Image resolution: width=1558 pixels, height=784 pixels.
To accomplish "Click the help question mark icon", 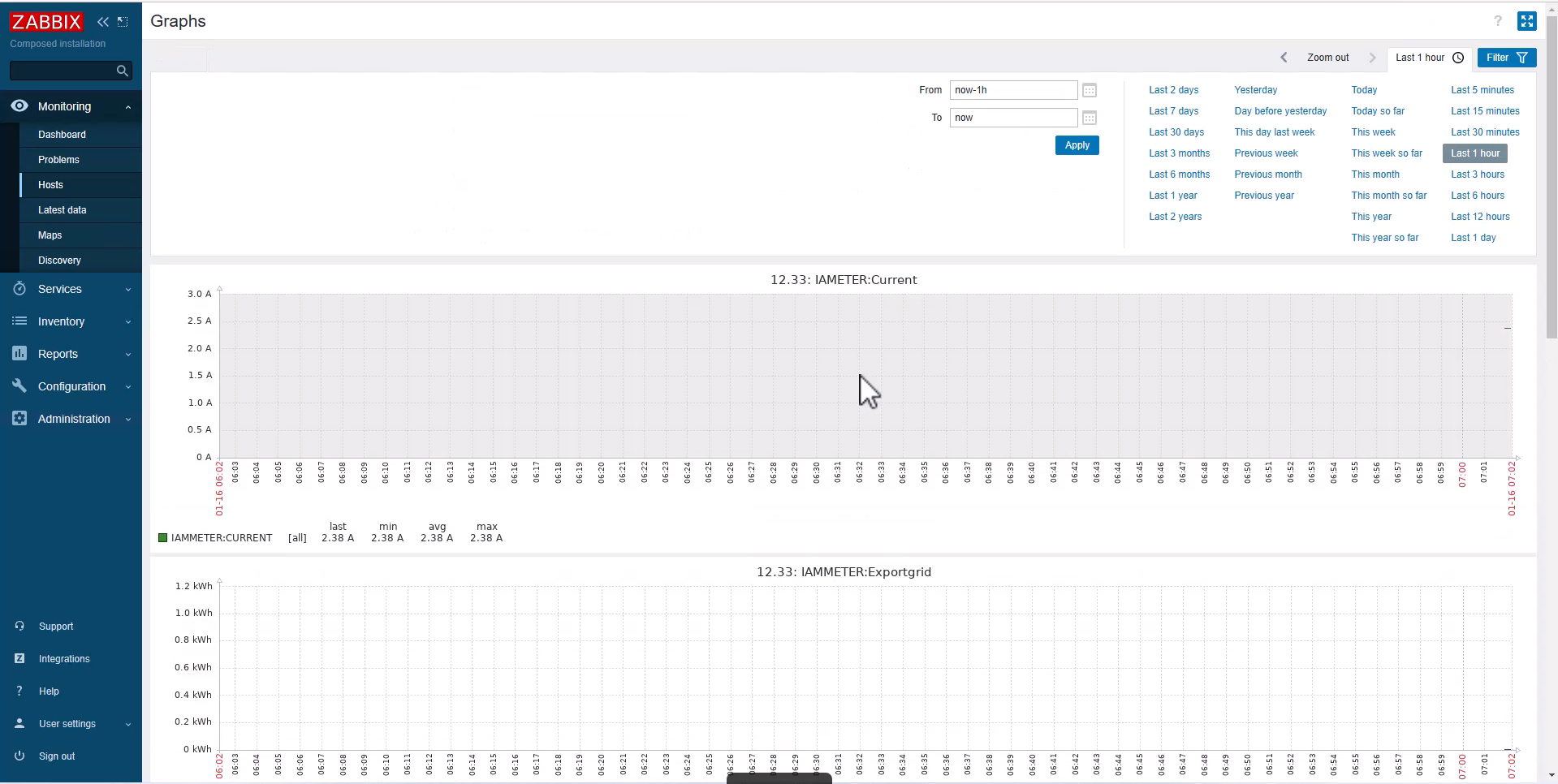I will pyautogui.click(x=1498, y=21).
